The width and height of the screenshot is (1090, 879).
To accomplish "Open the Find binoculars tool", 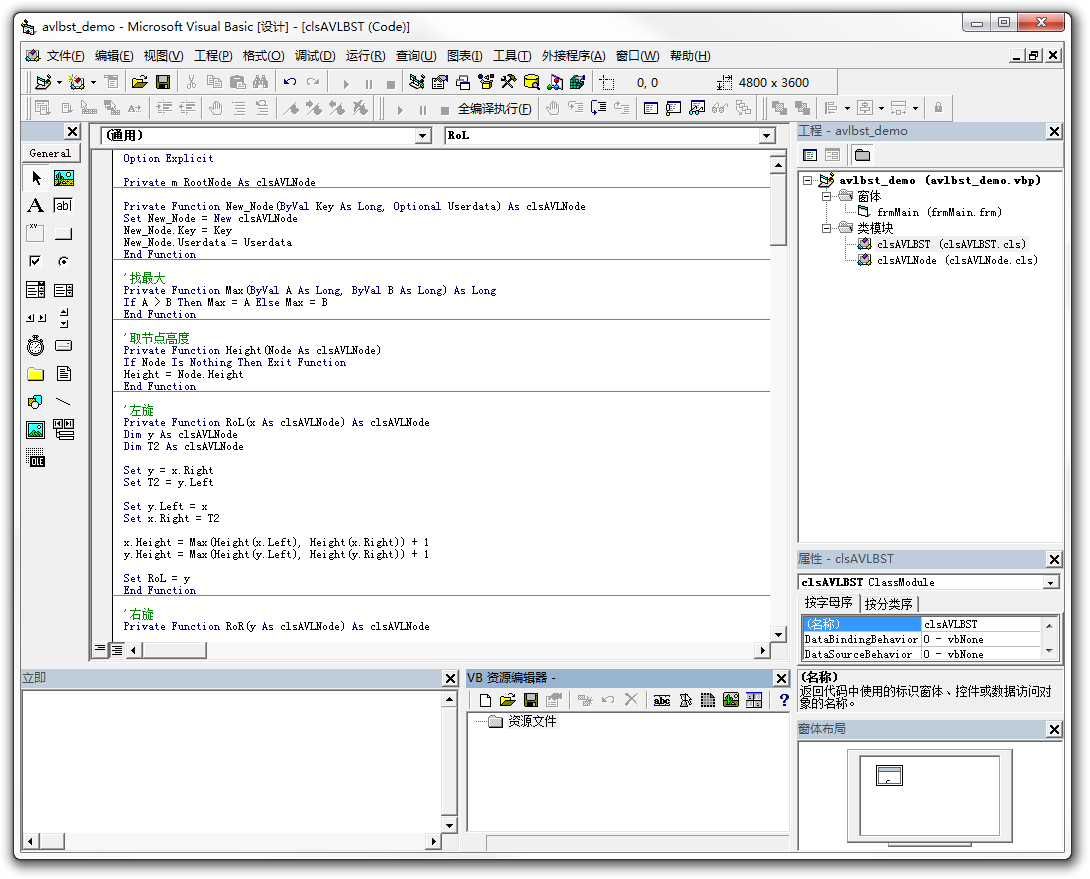I will tap(260, 82).
